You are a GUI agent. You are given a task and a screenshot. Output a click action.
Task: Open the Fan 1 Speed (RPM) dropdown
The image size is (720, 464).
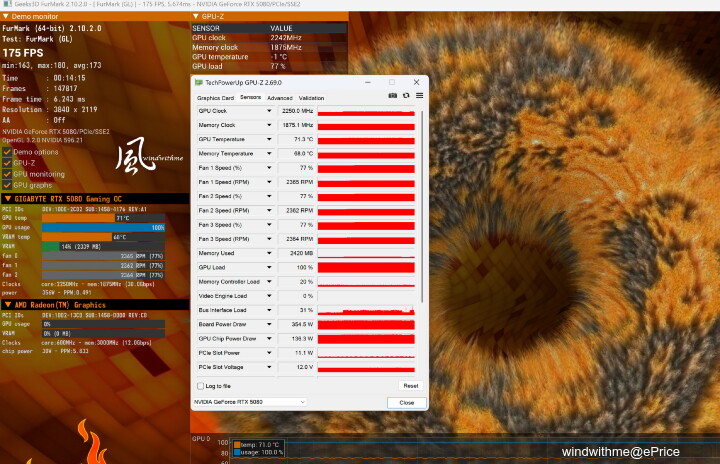click(x=269, y=182)
